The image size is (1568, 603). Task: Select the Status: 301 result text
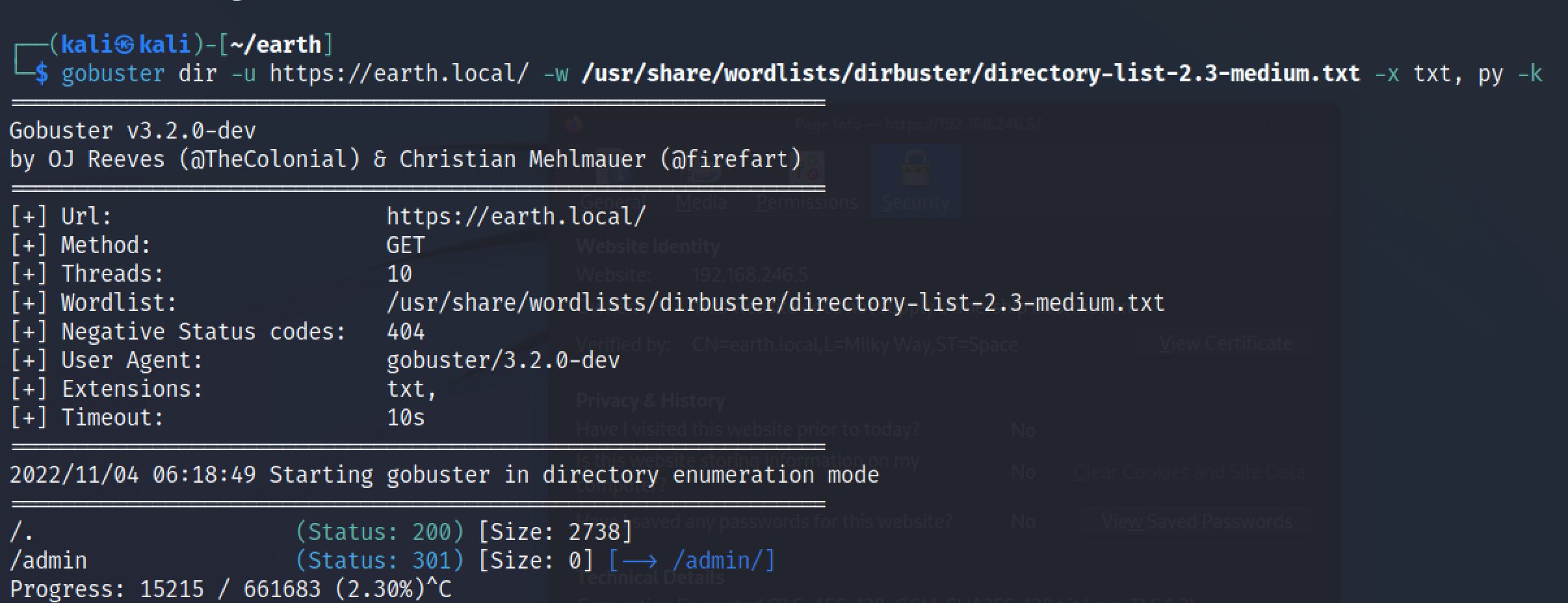(x=380, y=560)
